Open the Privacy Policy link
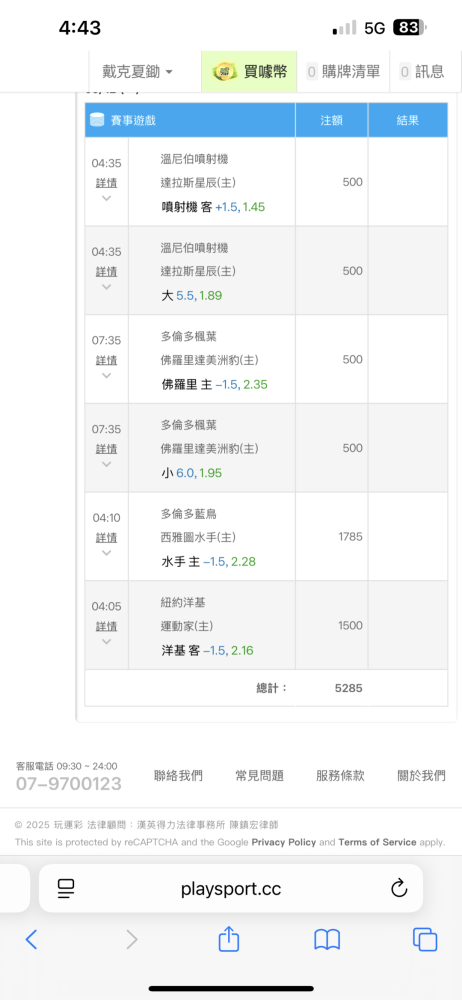Screen dimensions: 462x1000 (x=284, y=842)
